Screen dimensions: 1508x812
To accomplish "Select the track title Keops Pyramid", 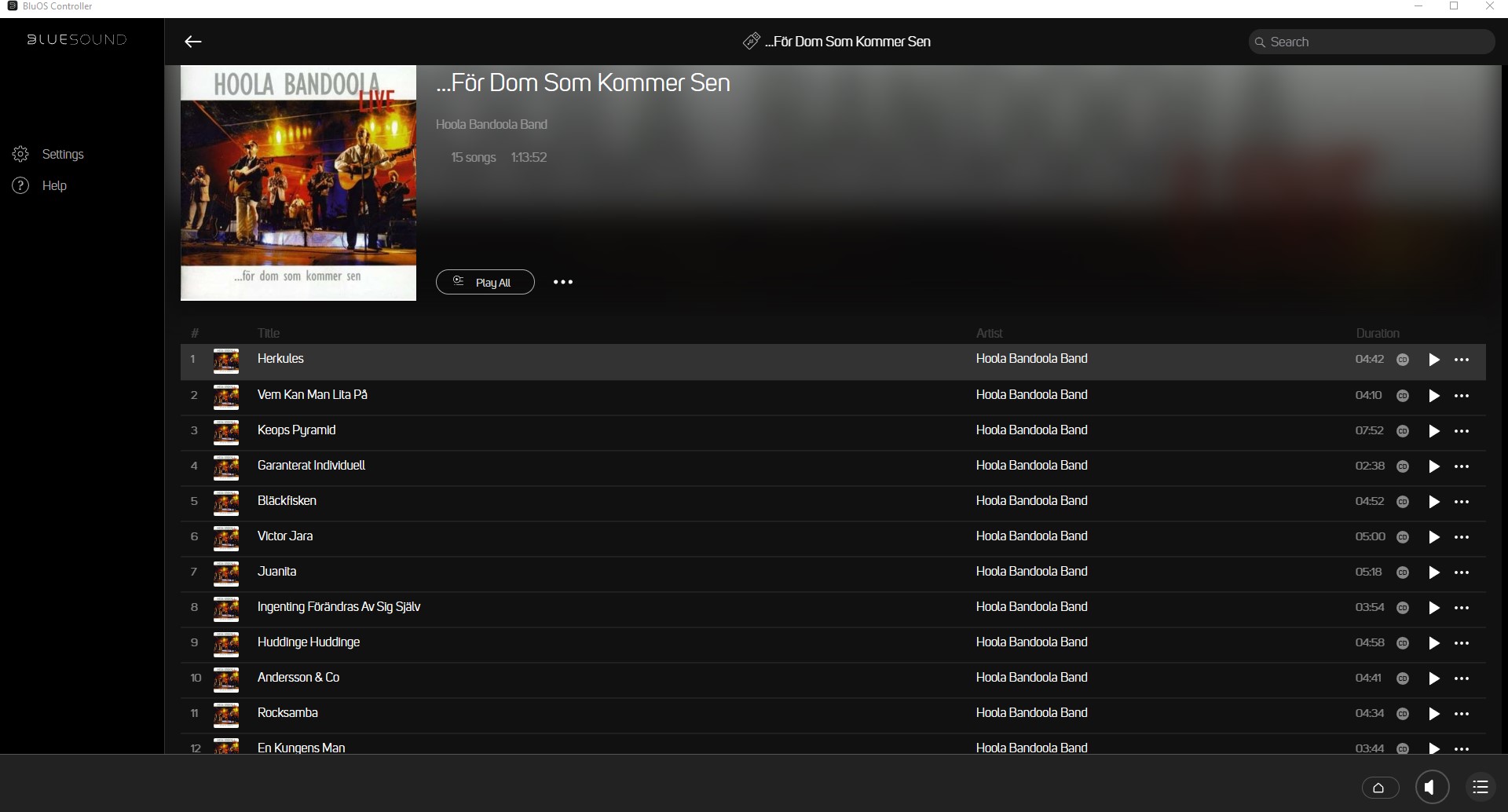I will tap(297, 430).
